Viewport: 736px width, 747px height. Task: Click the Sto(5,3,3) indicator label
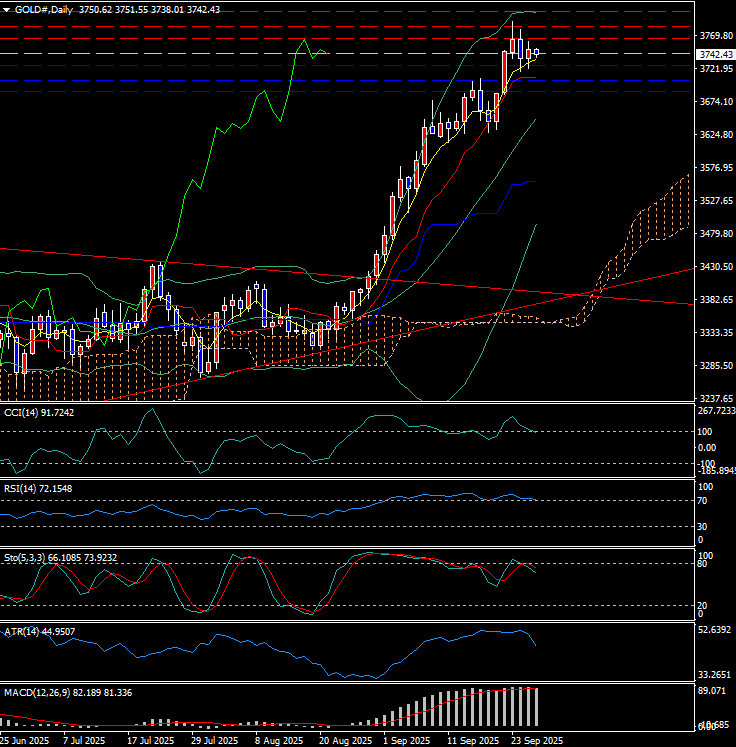click(60, 557)
